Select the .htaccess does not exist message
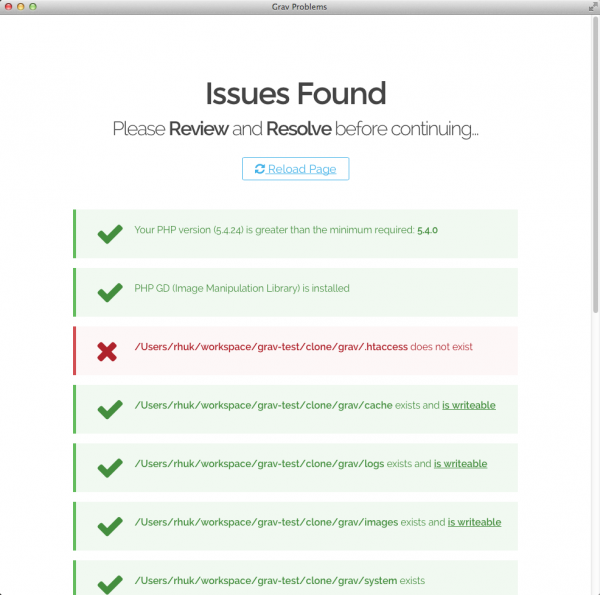 click(303, 347)
